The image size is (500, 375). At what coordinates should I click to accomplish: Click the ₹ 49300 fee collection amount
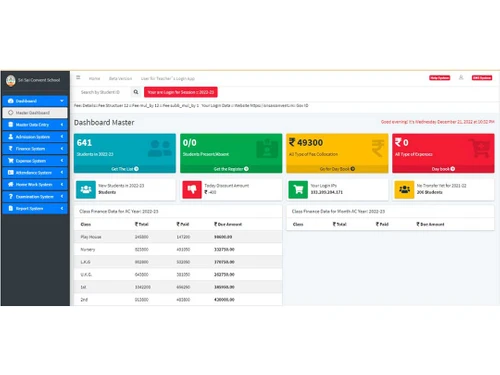306,143
